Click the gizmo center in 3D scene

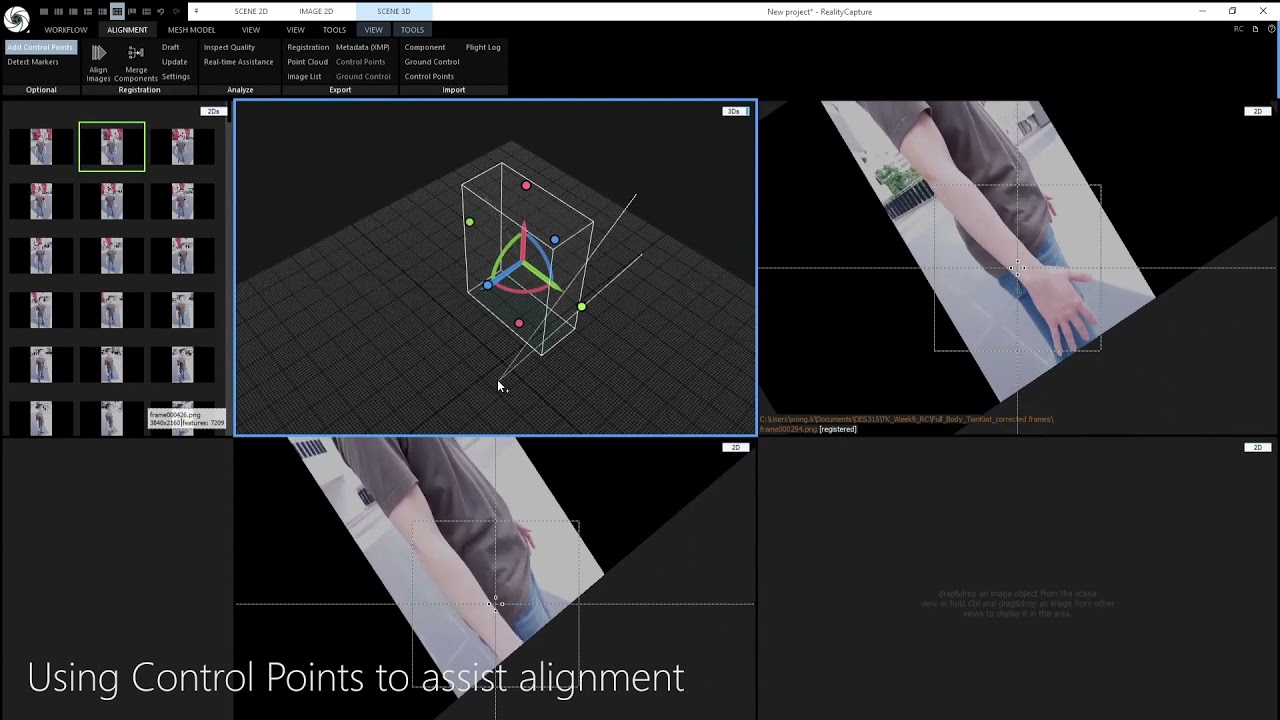524,263
